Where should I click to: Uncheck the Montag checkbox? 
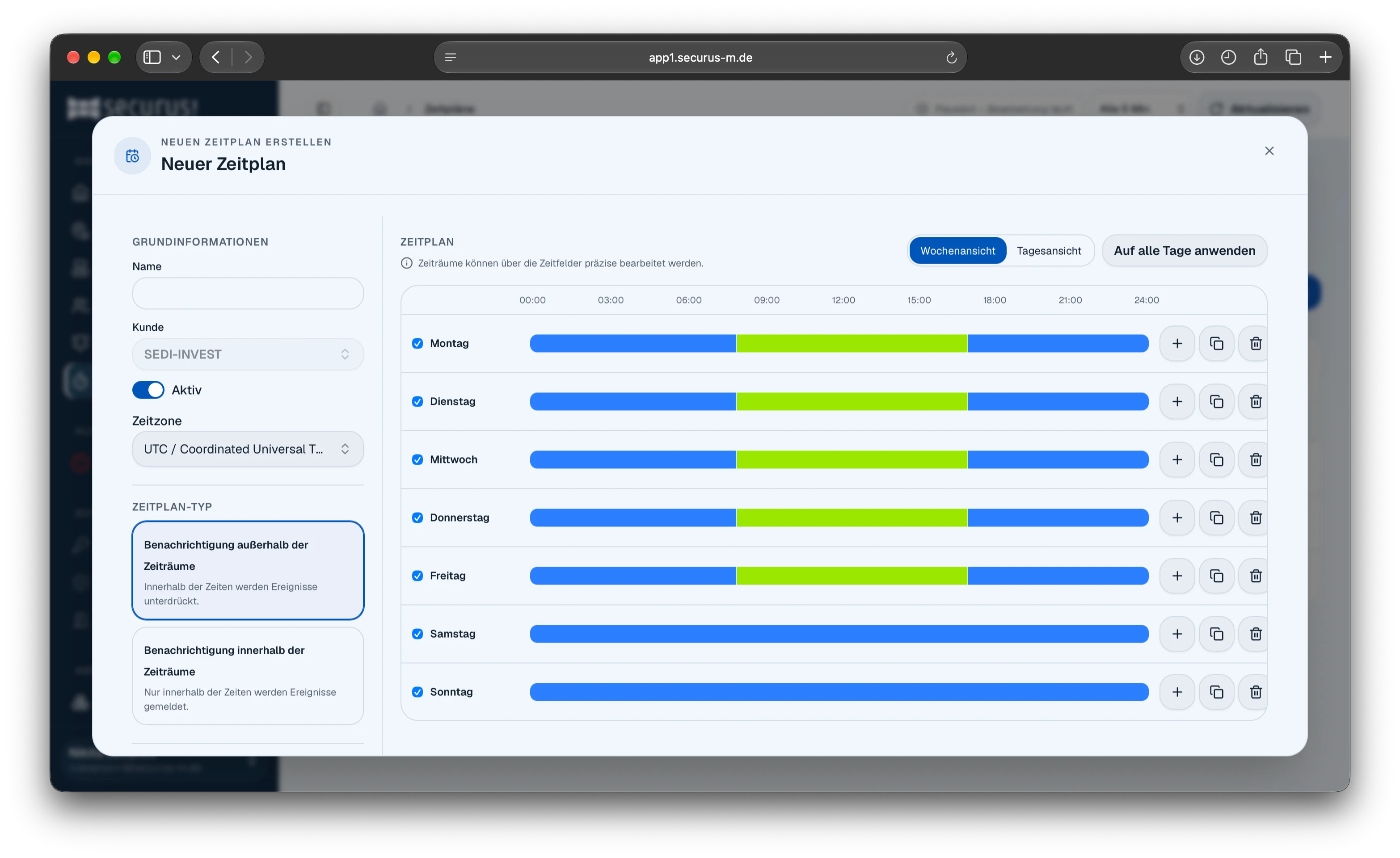417,343
